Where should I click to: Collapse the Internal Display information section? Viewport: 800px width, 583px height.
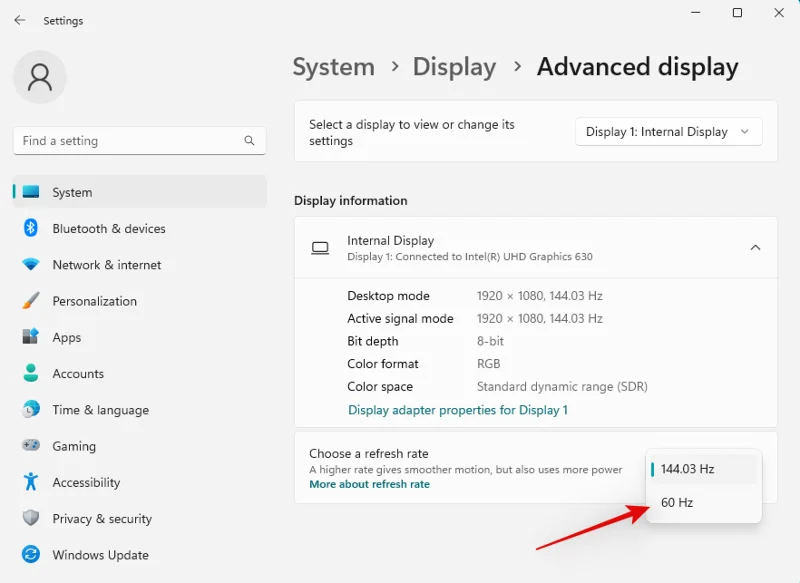(755, 247)
